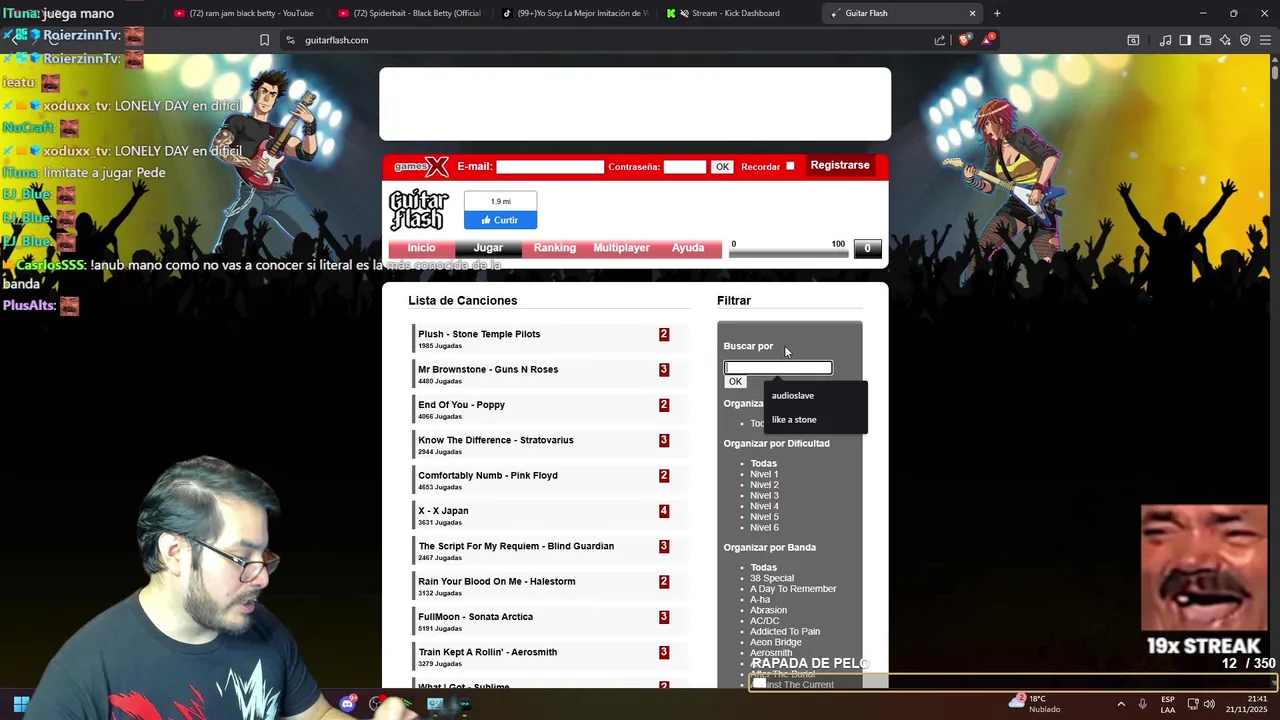Open Discord from the taskbar
This screenshot has width=1280, height=720.
tap(347, 704)
